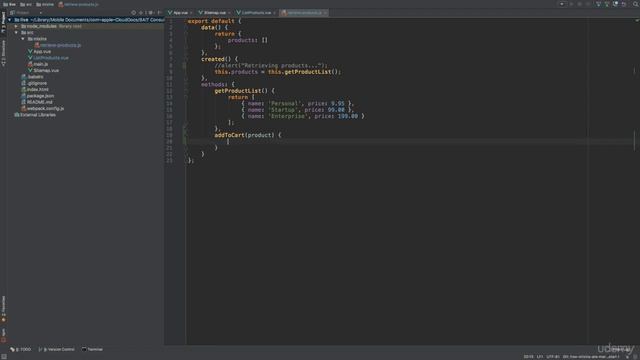
Task: Click the fold marker beside created()
Action: pyautogui.click(x=185, y=59)
